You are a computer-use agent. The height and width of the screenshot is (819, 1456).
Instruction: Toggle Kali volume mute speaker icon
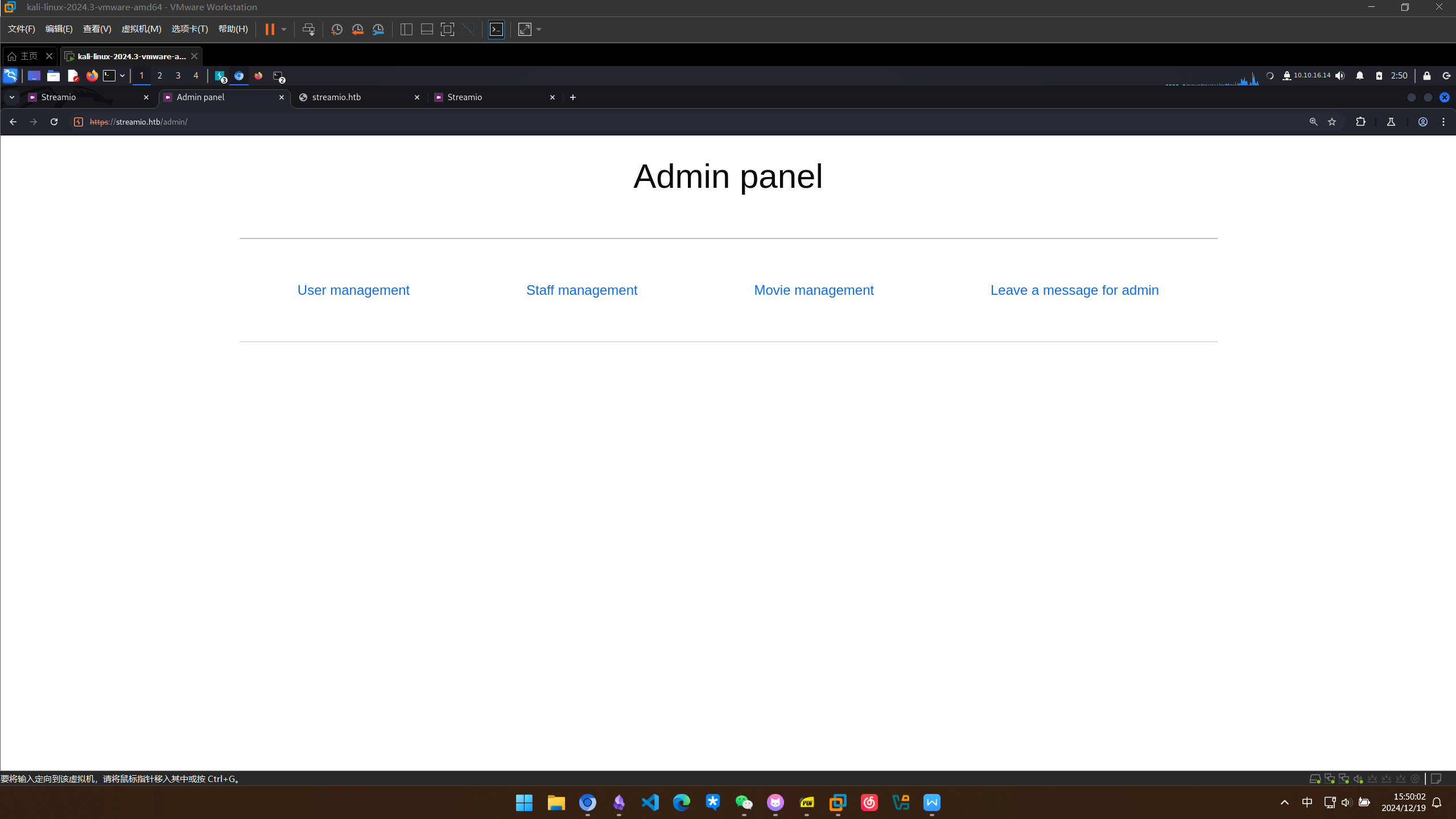(1340, 76)
